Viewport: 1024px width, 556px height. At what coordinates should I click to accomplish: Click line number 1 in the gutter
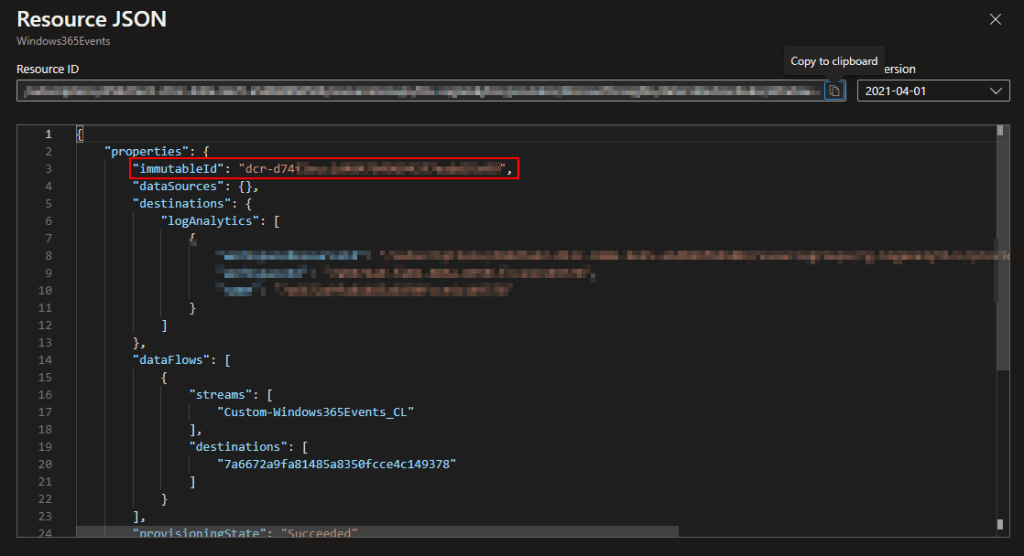tap(48, 134)
